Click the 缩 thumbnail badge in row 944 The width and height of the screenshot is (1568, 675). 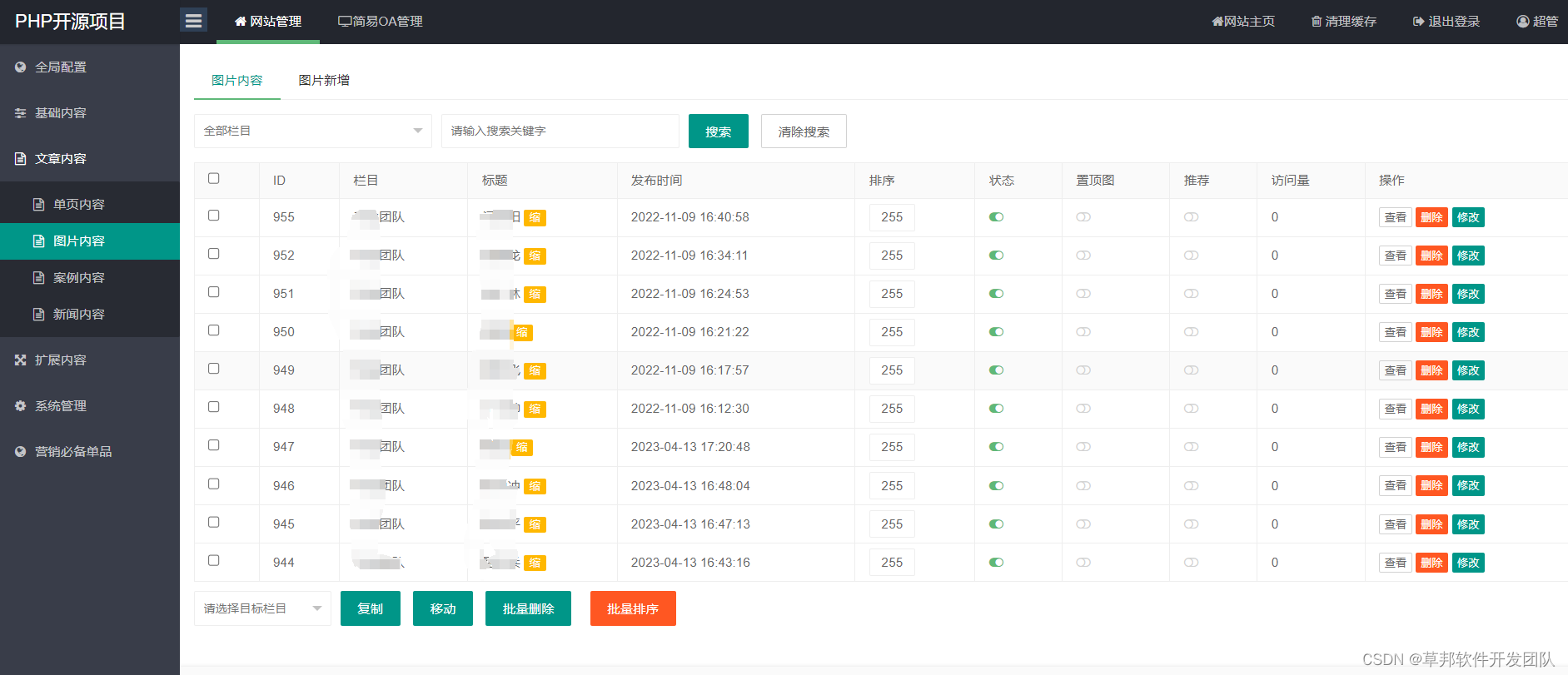tap(535, 563)
